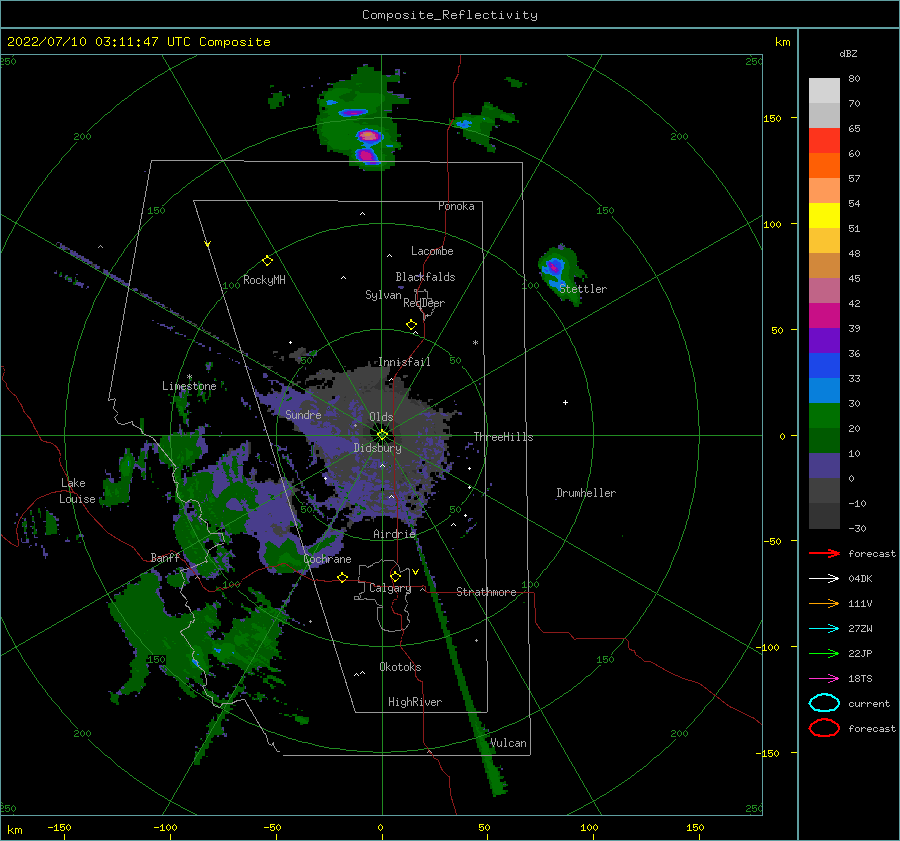Select the red forecast ellipse icon
Image resolution: width=900 pixels, height=841 pixels.
[x=824, y=728]
